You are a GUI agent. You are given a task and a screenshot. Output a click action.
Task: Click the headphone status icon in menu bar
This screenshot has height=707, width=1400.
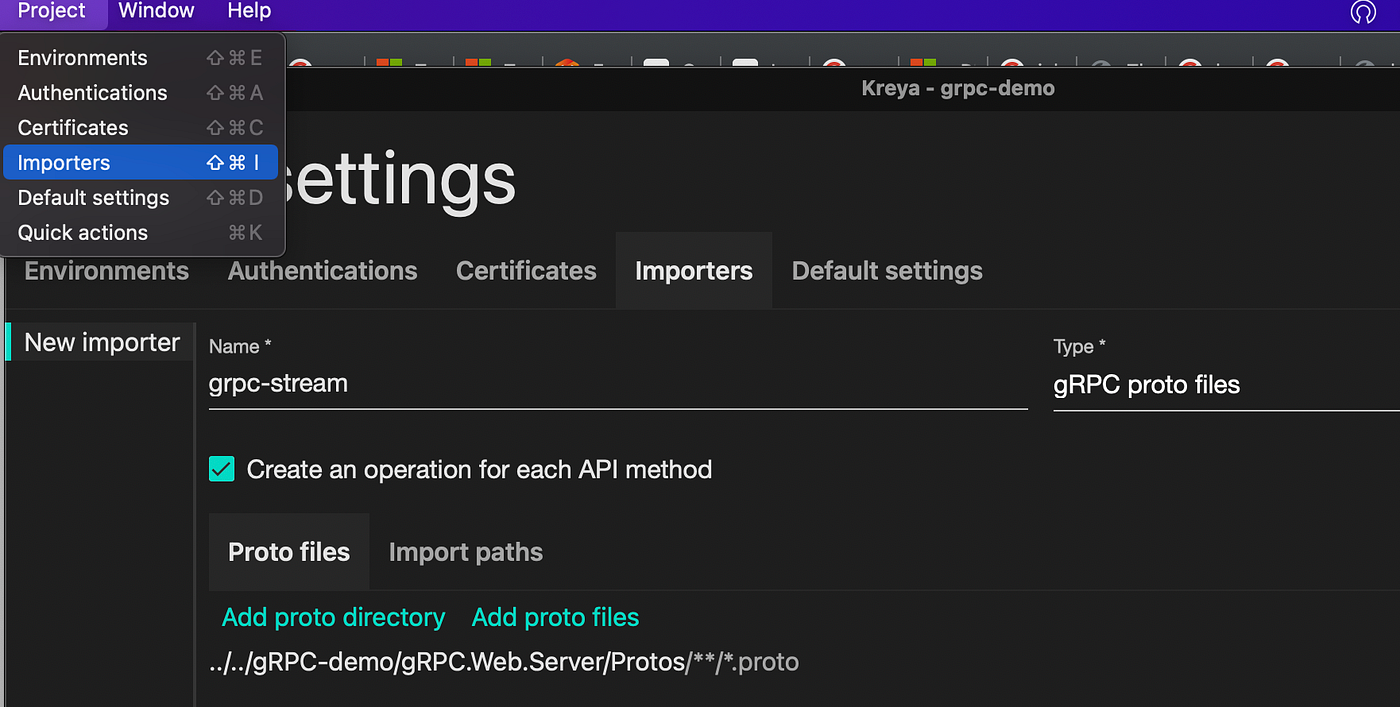click(1363, 12)
